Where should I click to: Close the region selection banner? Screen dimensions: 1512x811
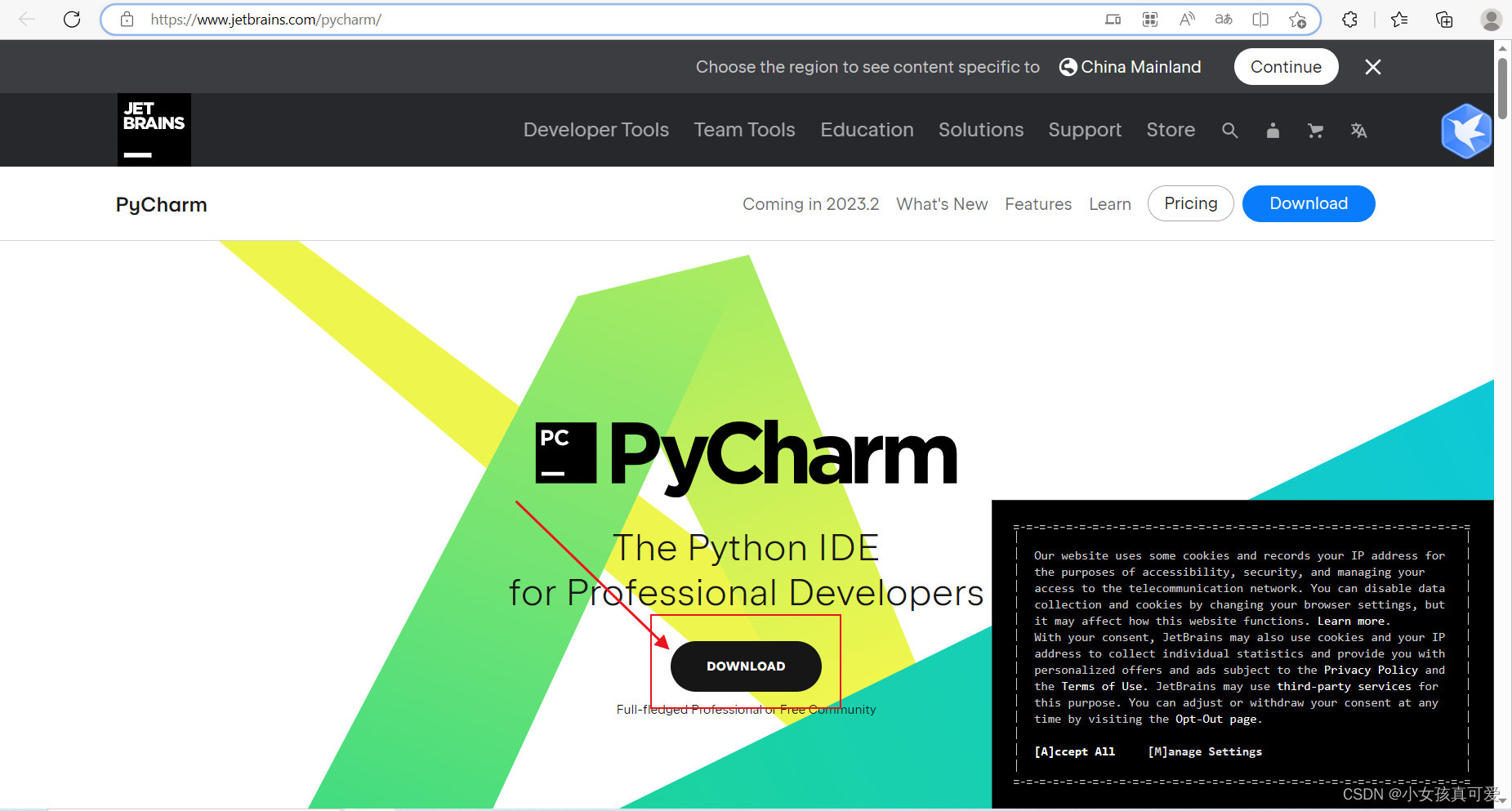[x=1373, y=67]
